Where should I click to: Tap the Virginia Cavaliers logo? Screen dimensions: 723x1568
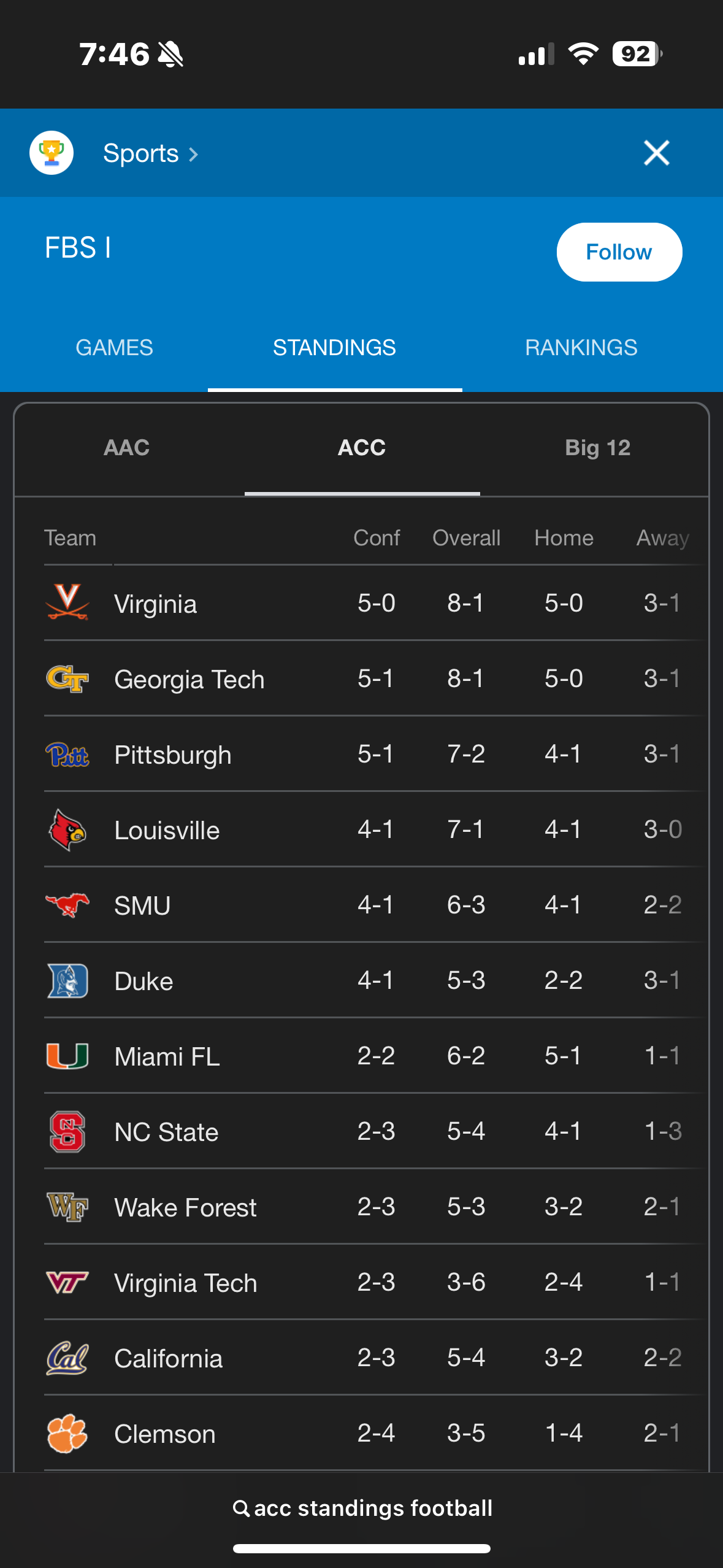point(67,602)
